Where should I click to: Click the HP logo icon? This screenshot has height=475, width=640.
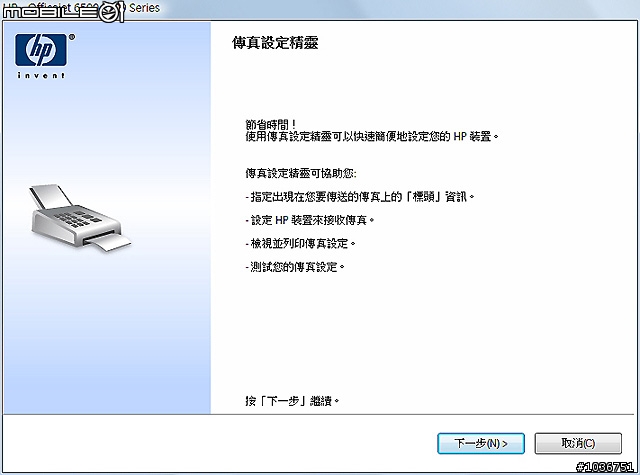[41, 49]
